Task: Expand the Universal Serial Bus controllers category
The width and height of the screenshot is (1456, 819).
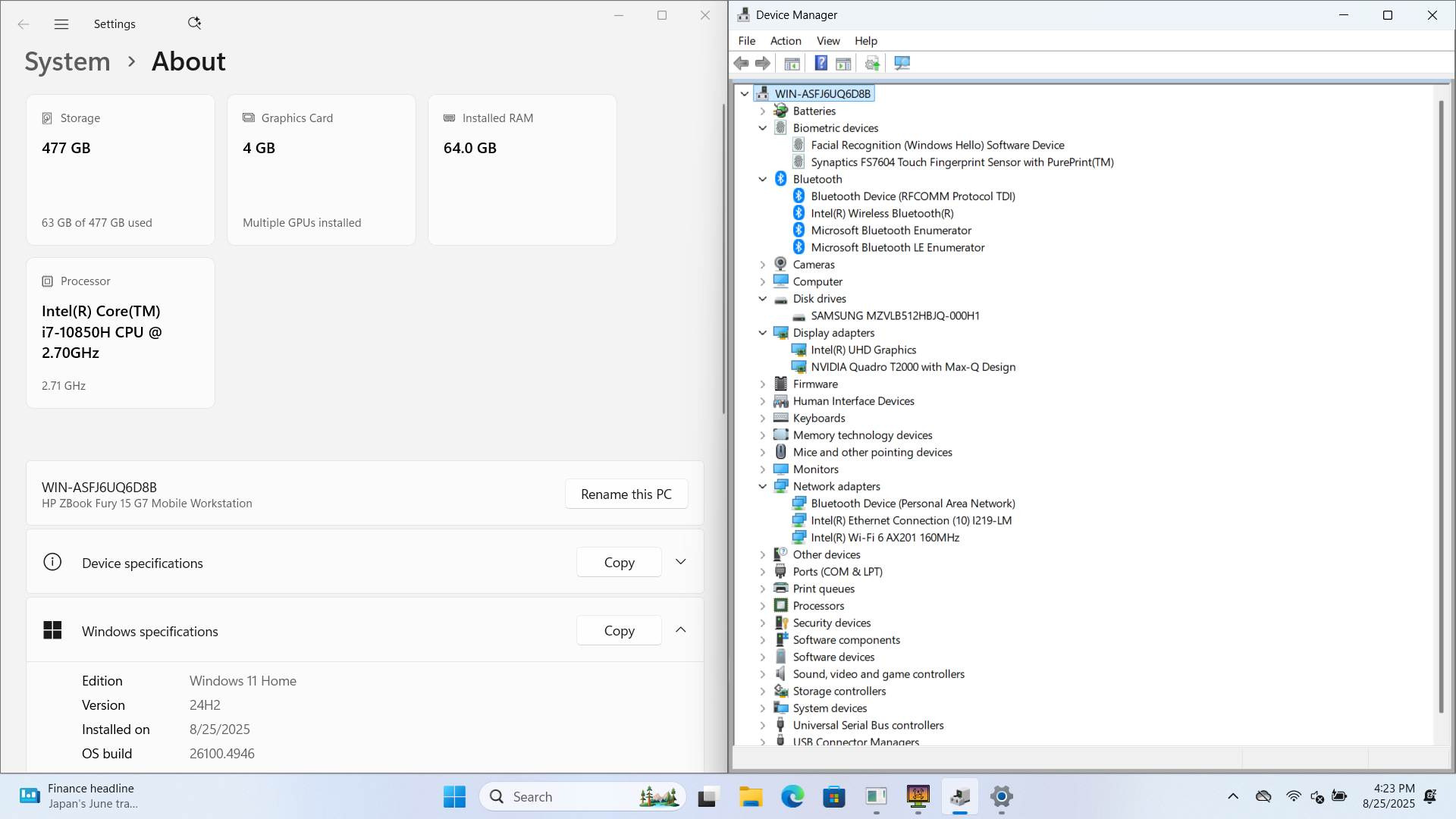Action: 763,726
